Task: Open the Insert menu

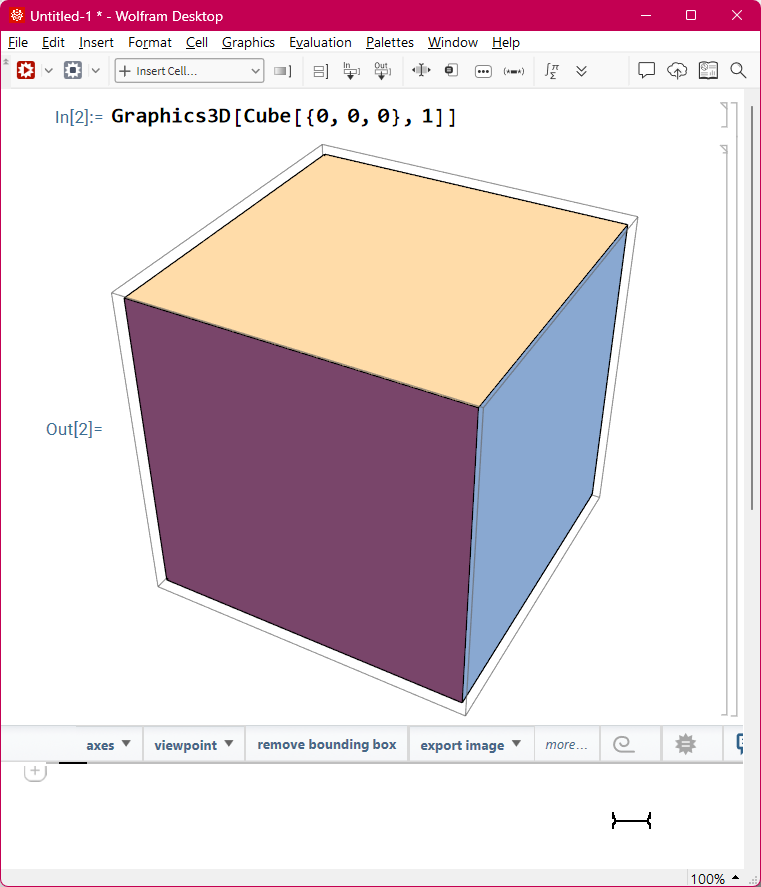Action: pyautogui.click(x=96, y=42)
